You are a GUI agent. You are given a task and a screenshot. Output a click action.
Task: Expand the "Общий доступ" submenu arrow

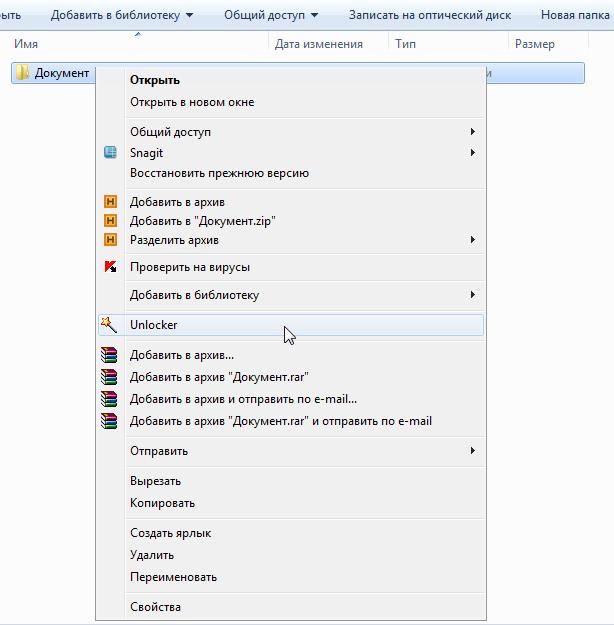coord(472,132)
